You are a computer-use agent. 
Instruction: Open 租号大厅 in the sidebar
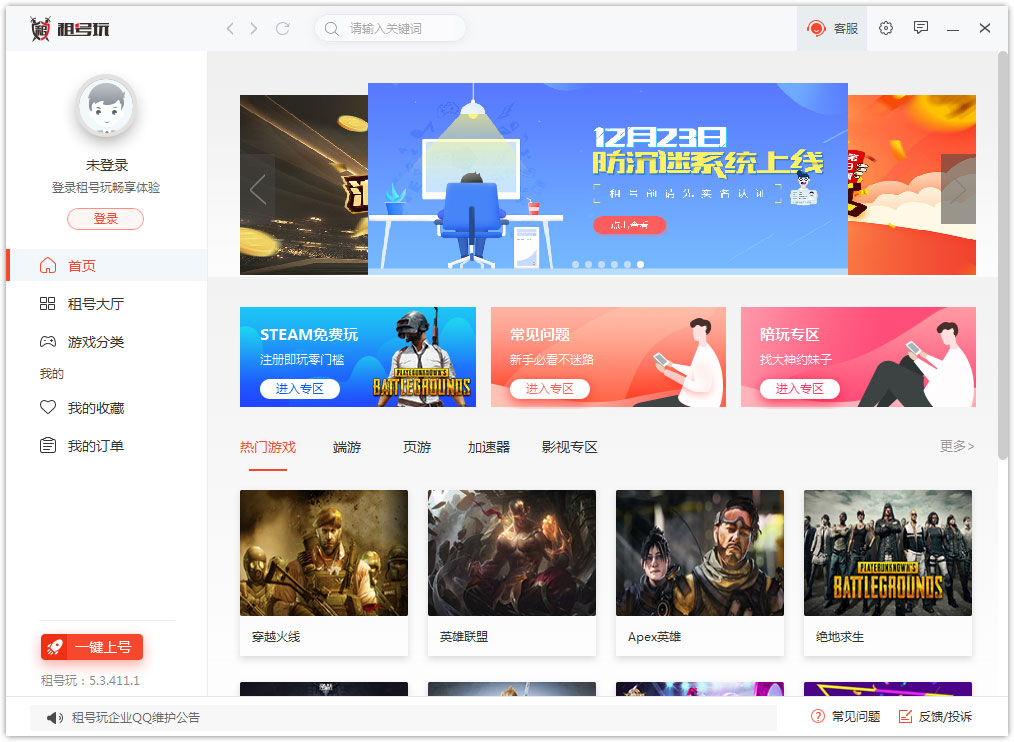click(95, 304)
